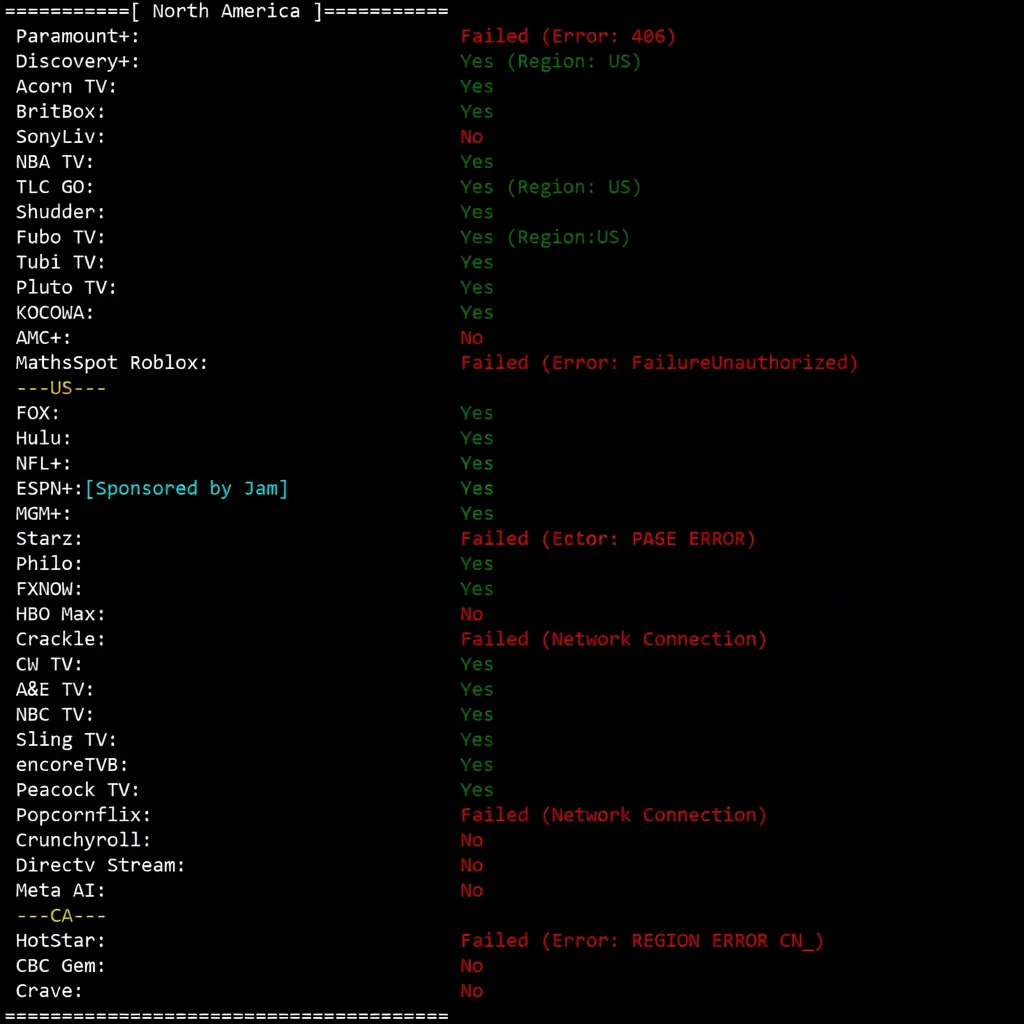Click the SonyLiv service label
This screenshot has height=1024, width=1024.
(61, 137)
